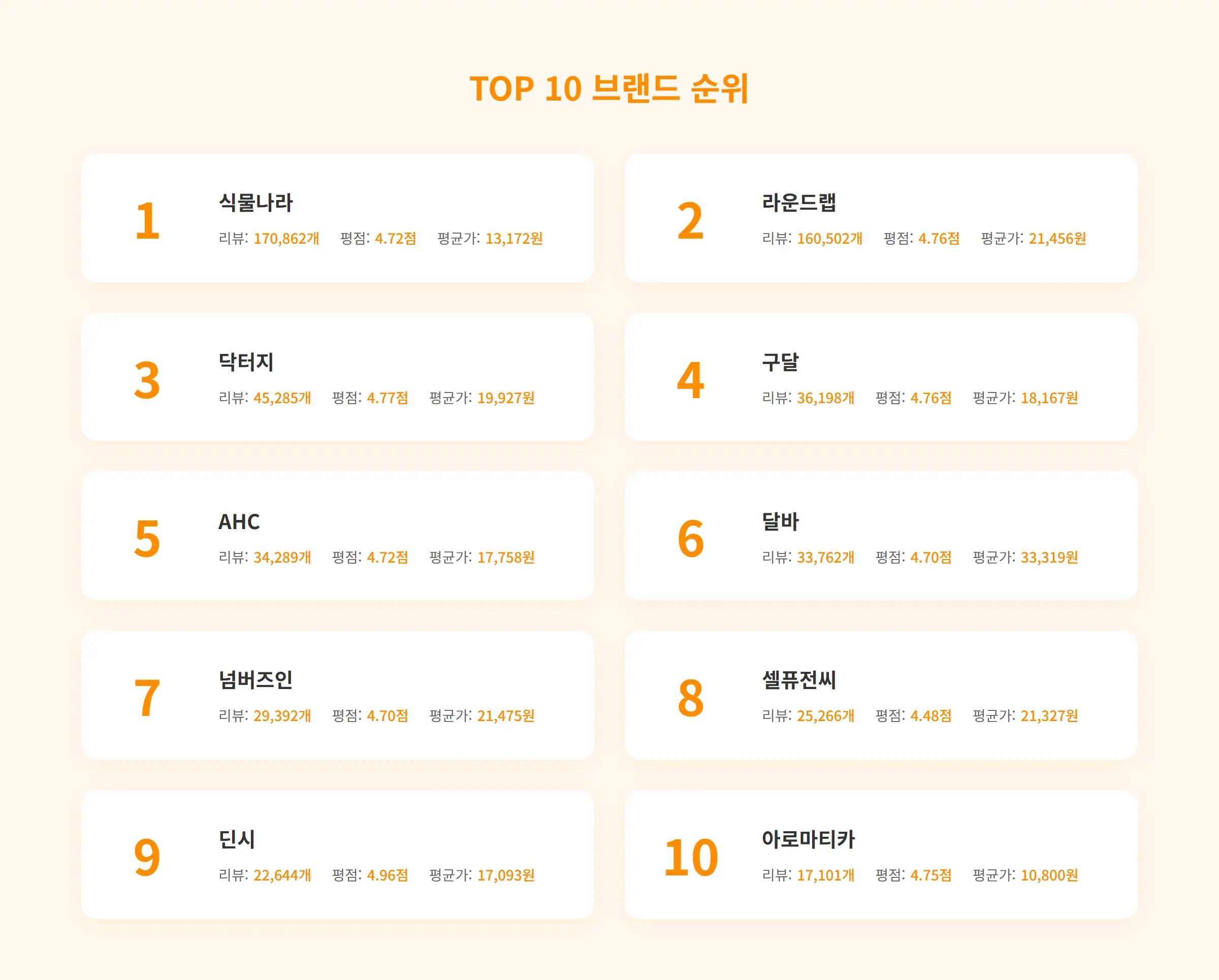Select the 달바 brand name
This screenshot has width=1219, height=980.
[780, 521]
